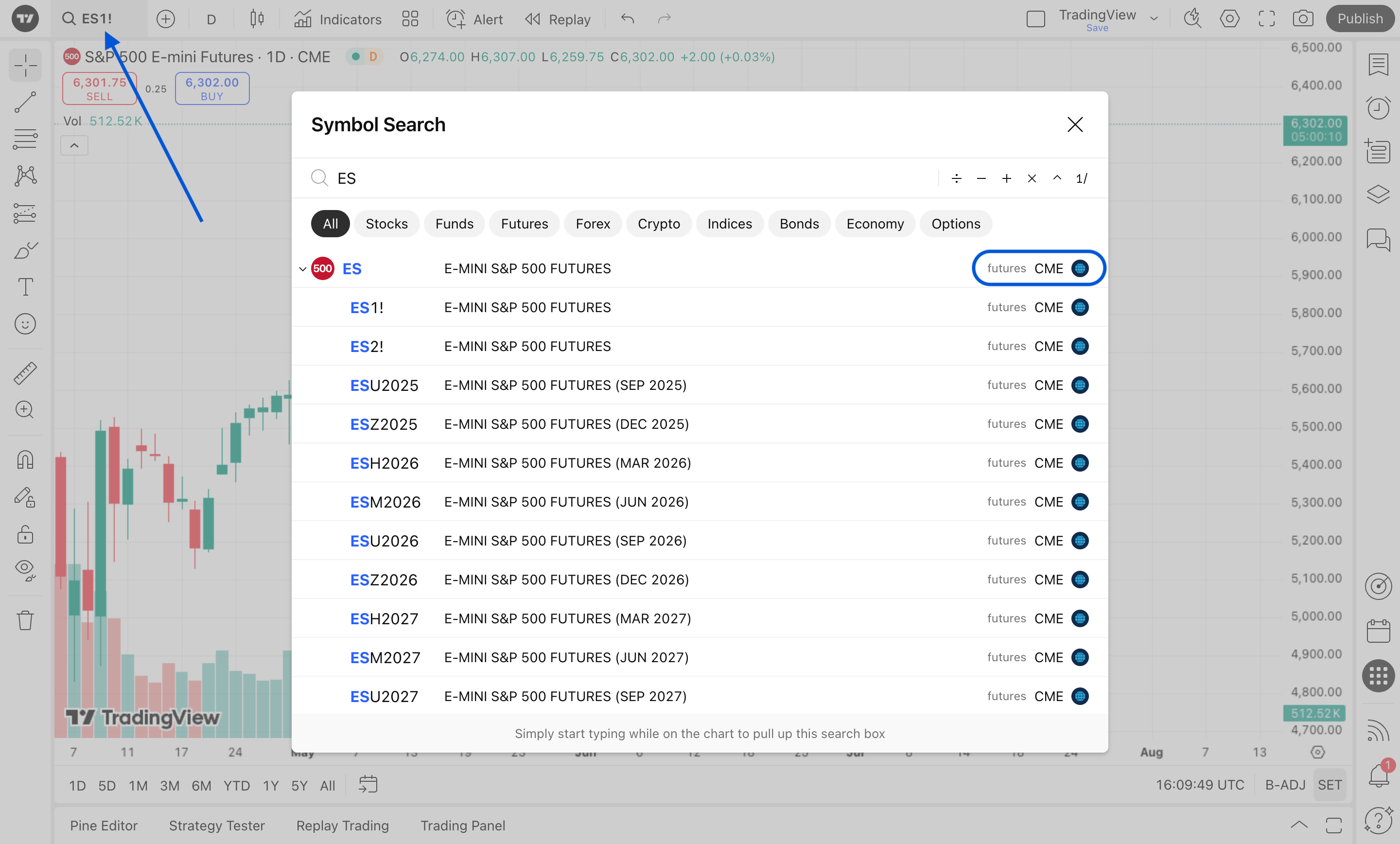Collapse the indicator legend chevron
Image resolution: width=1400 pixels, height=844 pixels.
point(74,145)
